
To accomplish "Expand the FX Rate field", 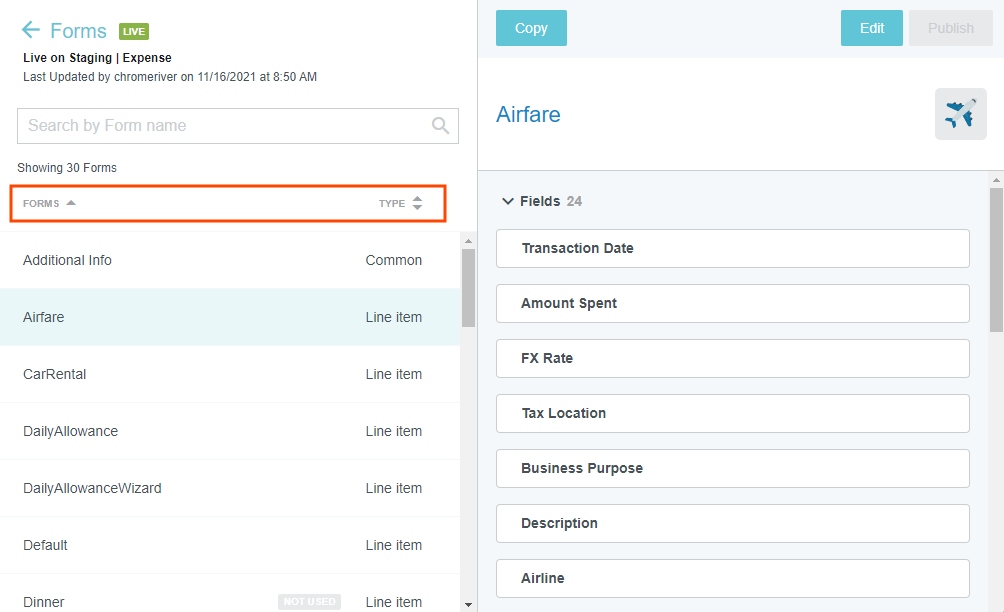I will (x=732, y=358).
